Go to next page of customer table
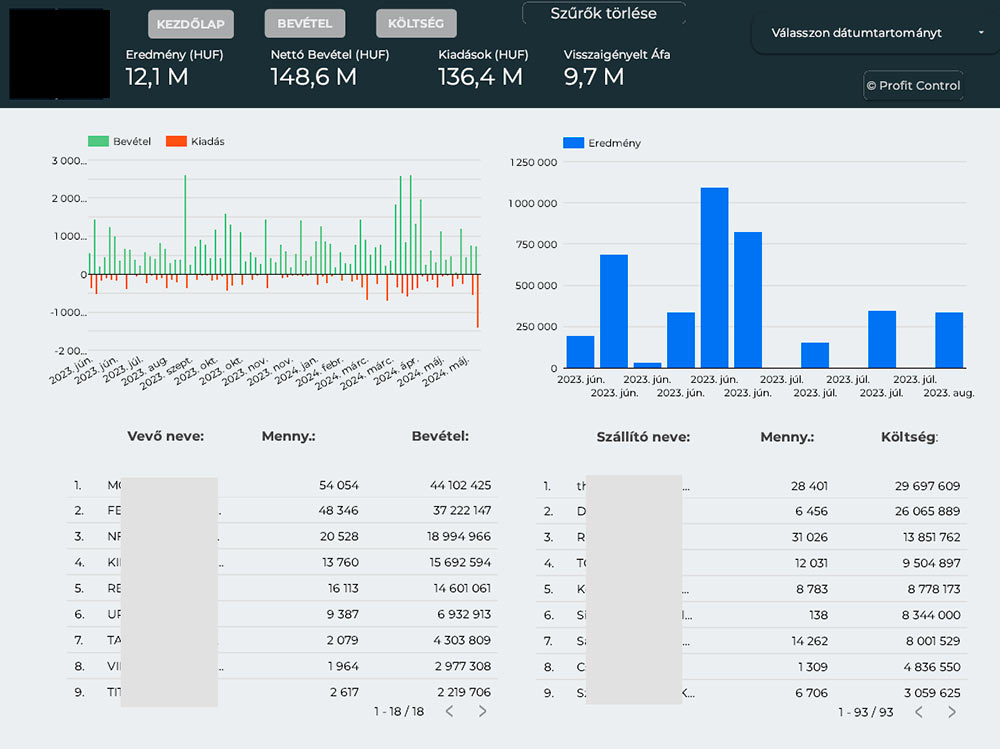 [x=482, y=711]
